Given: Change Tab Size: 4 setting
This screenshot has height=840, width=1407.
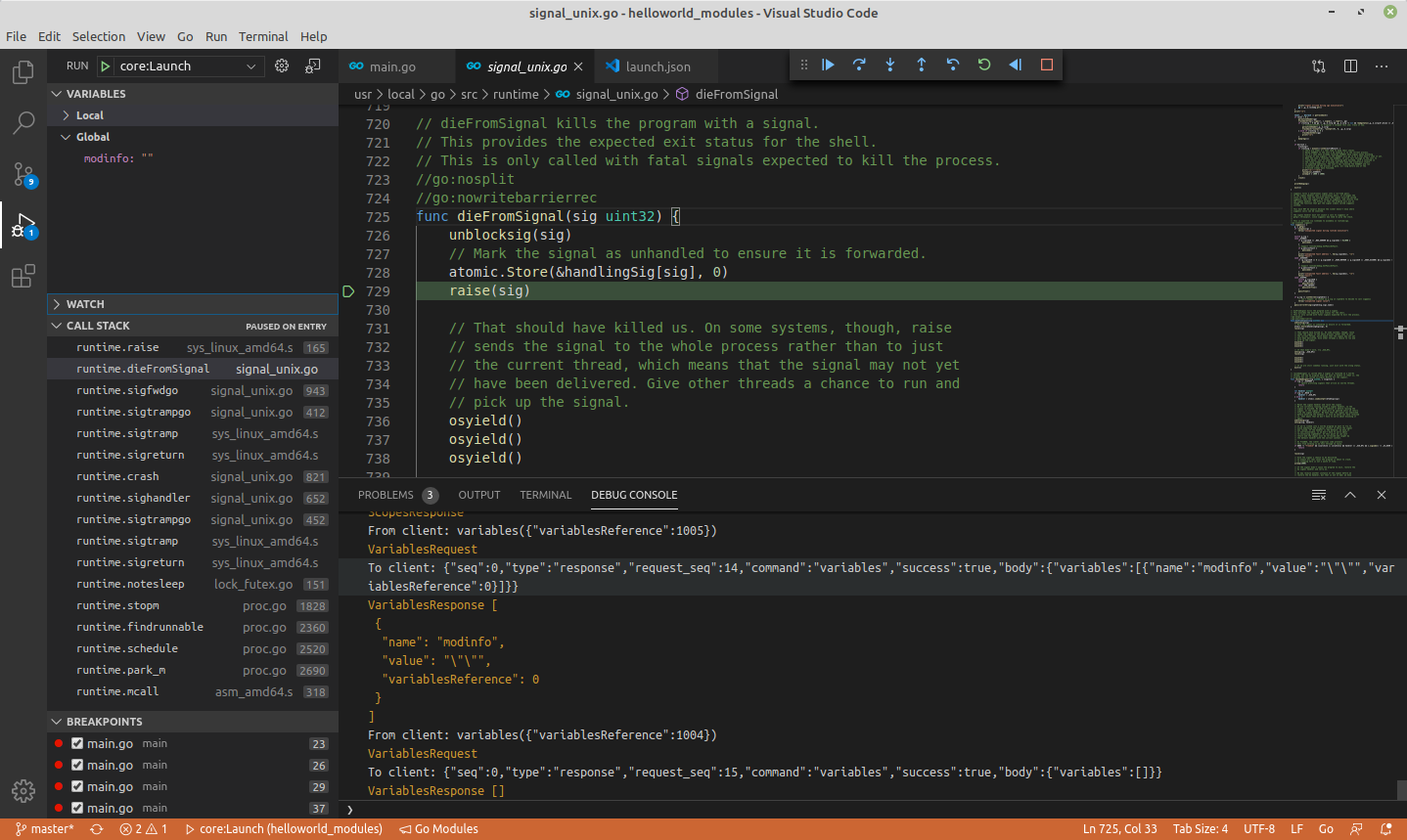Looking at the screenshot, I should click(1201, 829).
